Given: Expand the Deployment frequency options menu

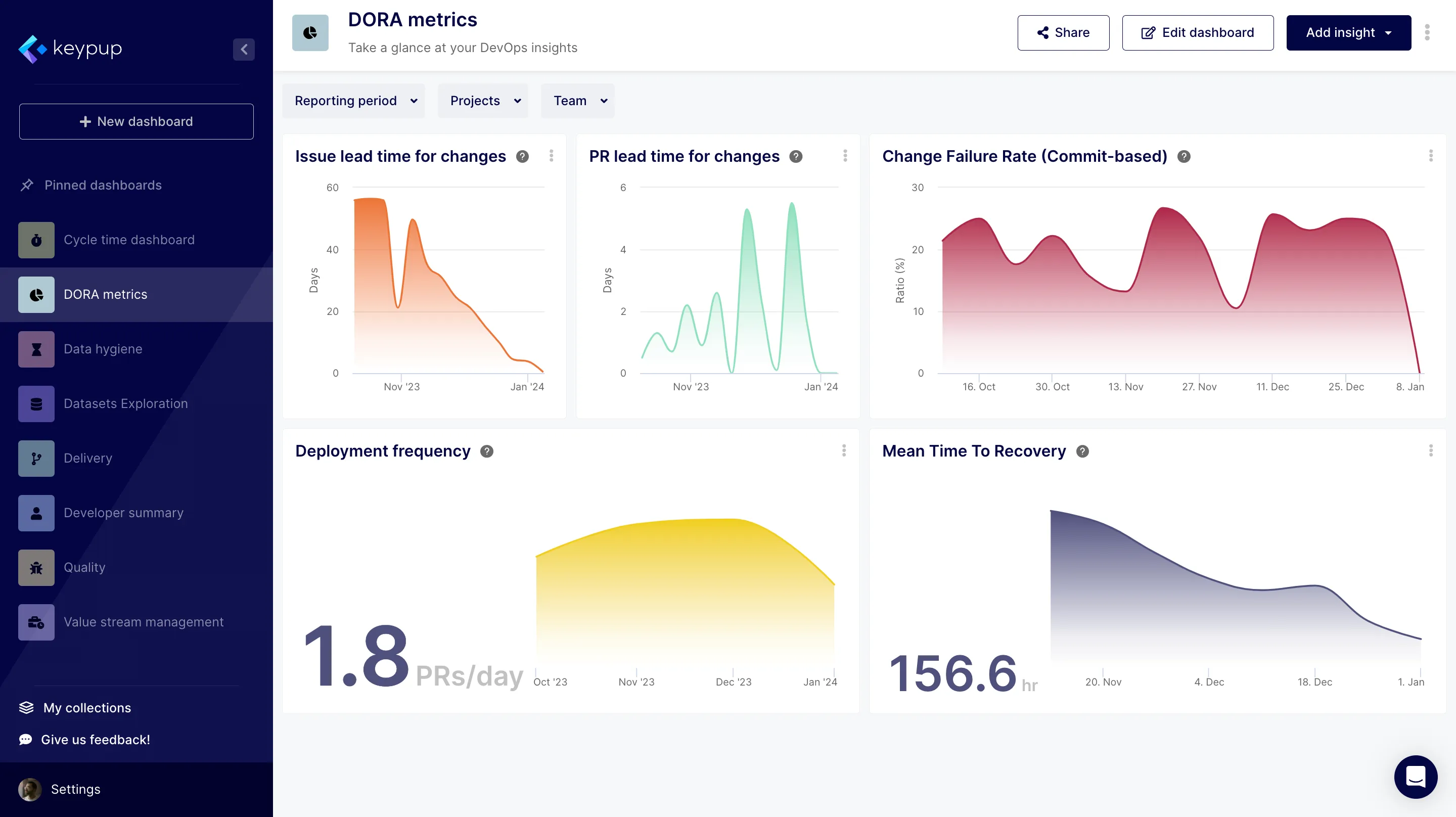Looking at the screenshot, I should [x=844, y=450].
